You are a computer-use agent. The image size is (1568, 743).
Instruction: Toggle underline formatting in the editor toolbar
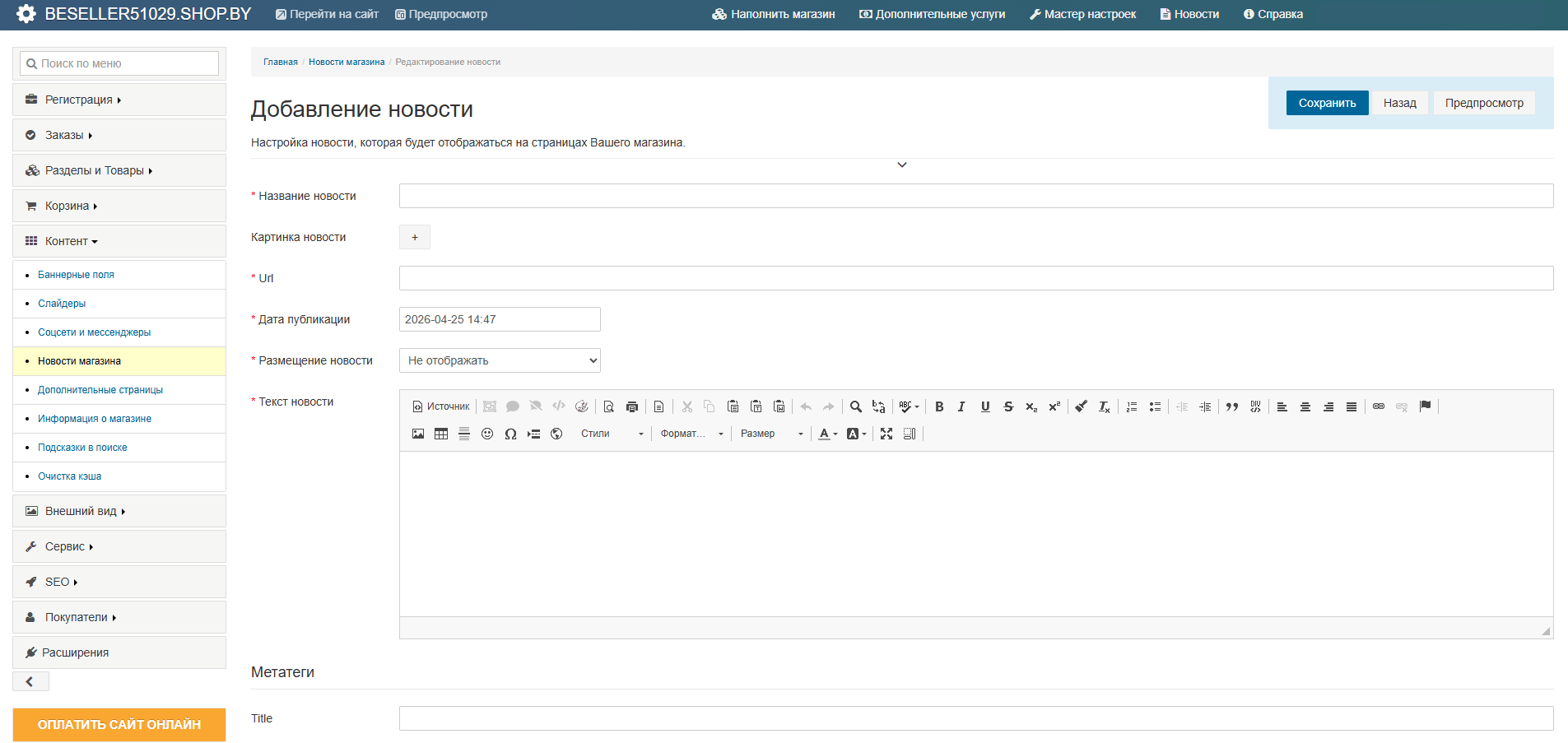pyautogui.click(x=985, y=406)
